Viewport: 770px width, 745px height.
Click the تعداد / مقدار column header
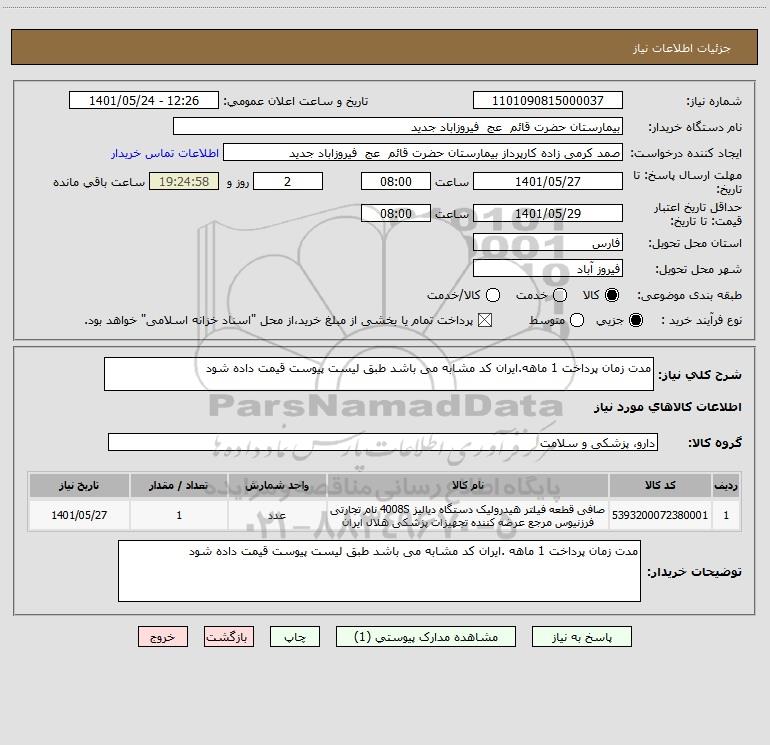click(179, 485)
